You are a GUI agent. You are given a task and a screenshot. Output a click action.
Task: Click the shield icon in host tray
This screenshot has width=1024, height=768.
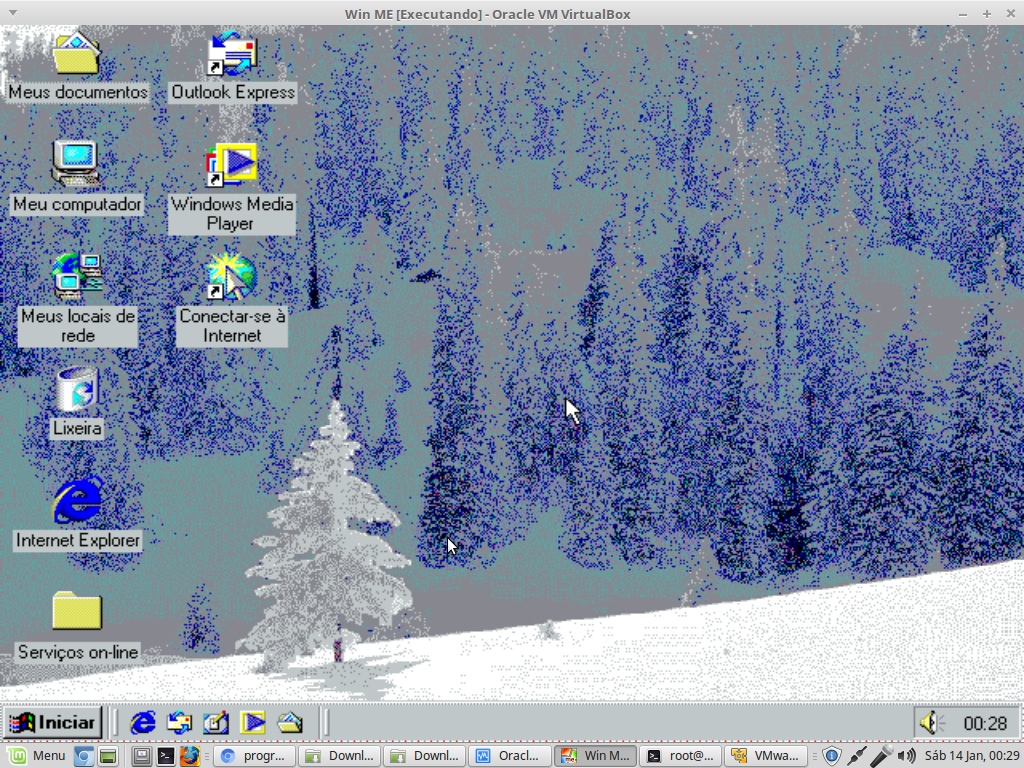pos(831,756)
